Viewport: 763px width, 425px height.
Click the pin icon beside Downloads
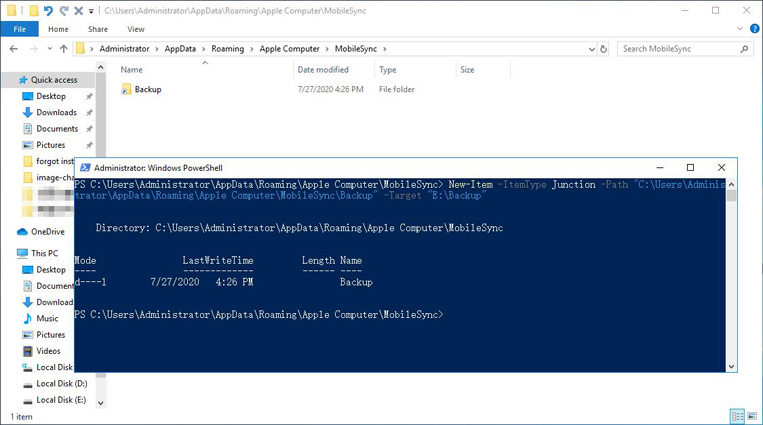[89, 112]
